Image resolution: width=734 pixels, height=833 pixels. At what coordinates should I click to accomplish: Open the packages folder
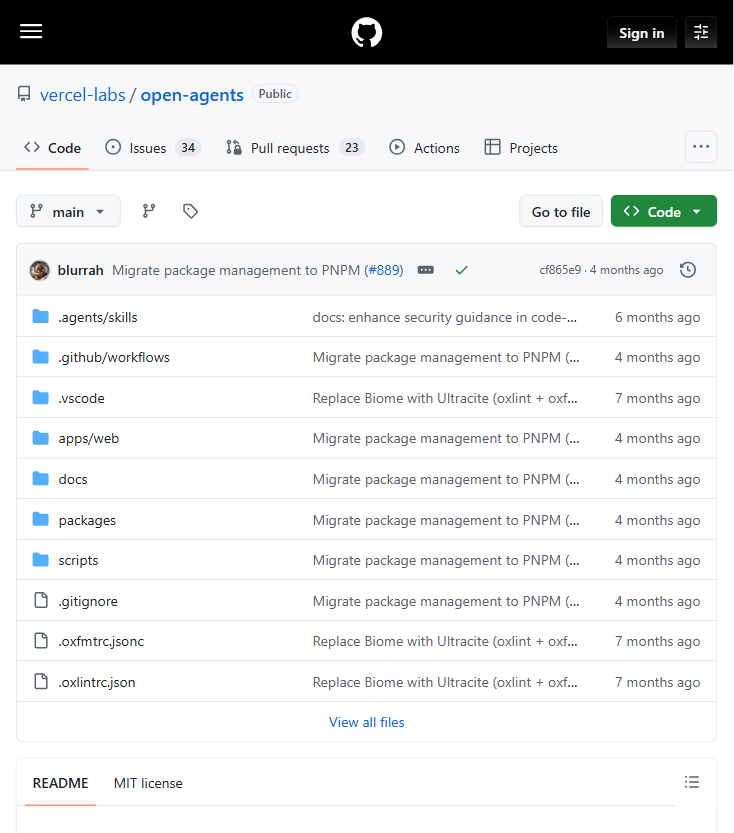click(87, 520)
